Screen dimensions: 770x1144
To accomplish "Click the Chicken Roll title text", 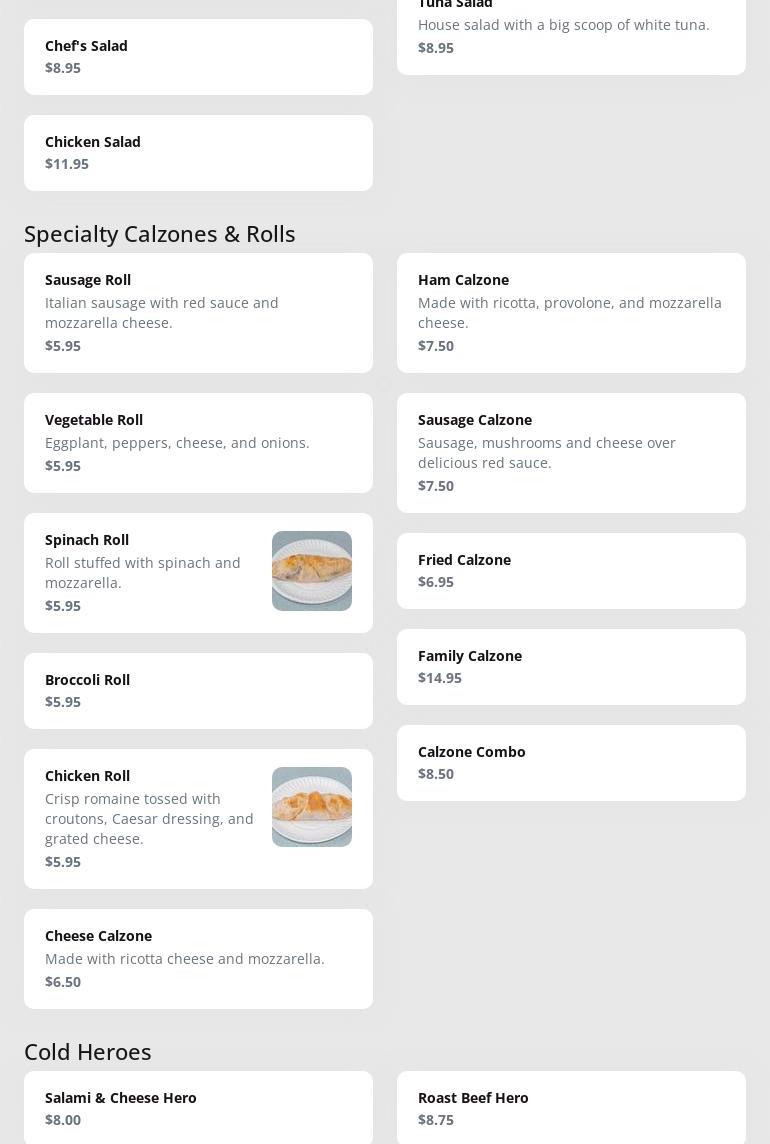I will pyautogui.click(x=87, y=776).
